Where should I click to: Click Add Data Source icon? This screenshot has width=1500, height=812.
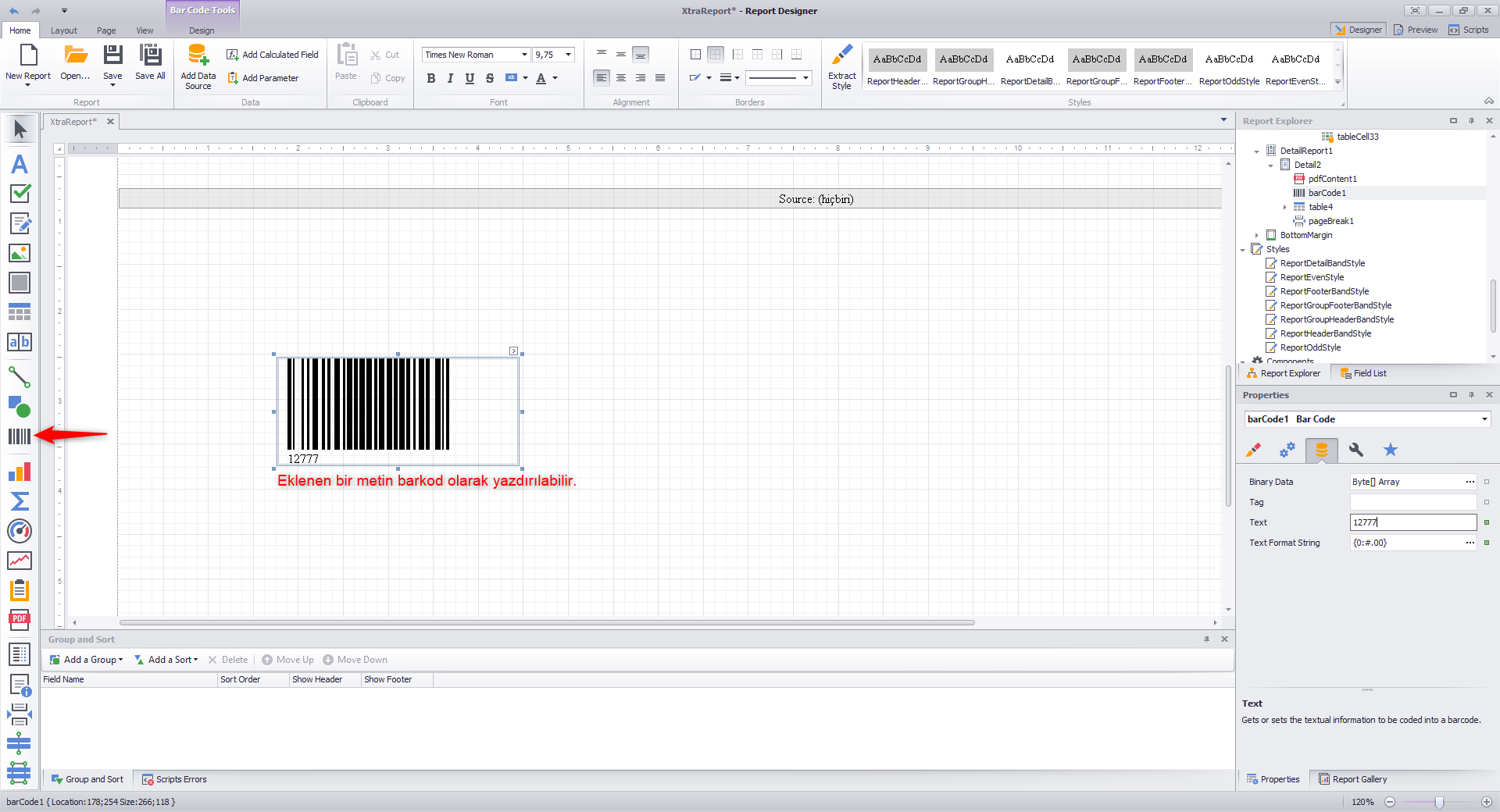tap(198, 55)
